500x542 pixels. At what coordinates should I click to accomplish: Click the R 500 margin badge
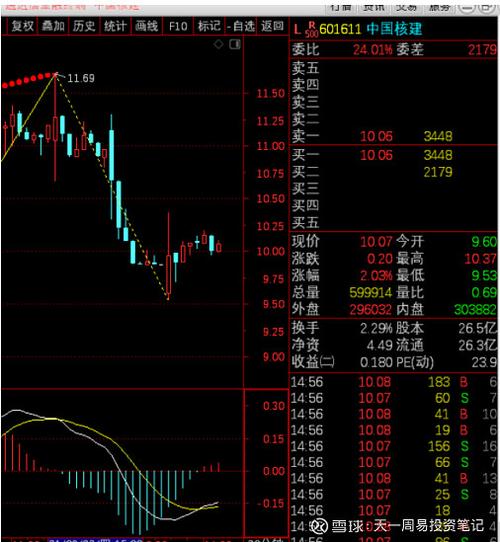click(312, 29)
